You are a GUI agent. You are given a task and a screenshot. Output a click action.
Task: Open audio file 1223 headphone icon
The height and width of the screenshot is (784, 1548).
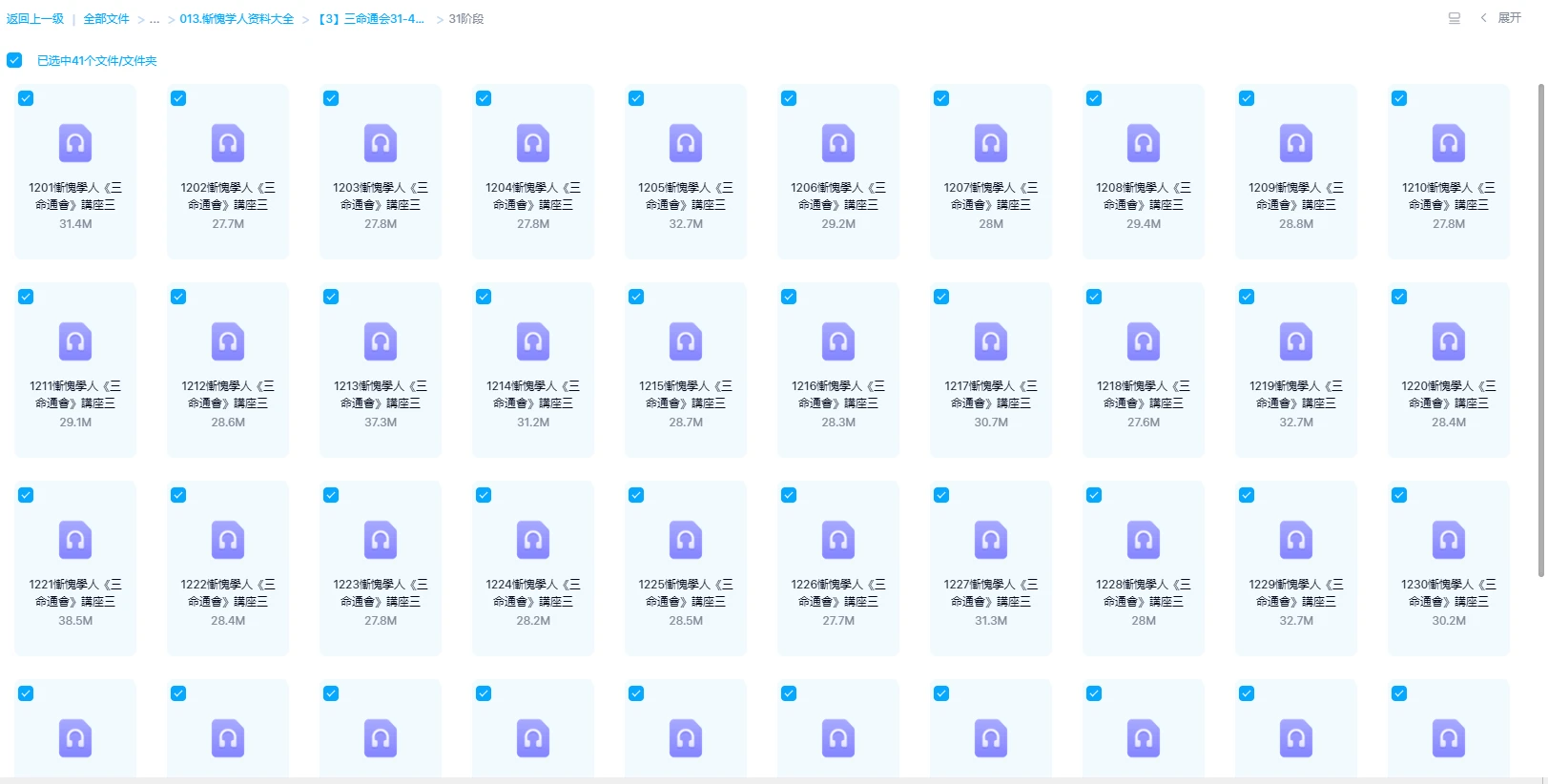(x=381, y=540)
